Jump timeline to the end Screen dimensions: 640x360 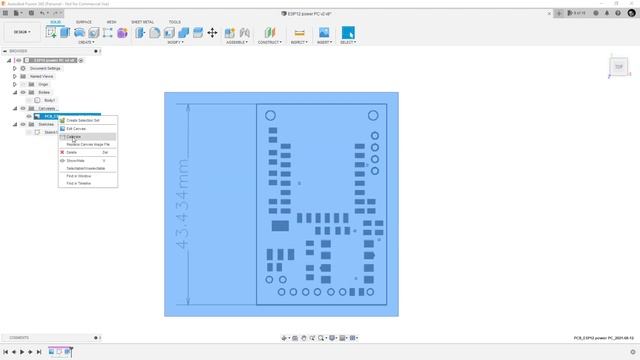coord(39,352)
